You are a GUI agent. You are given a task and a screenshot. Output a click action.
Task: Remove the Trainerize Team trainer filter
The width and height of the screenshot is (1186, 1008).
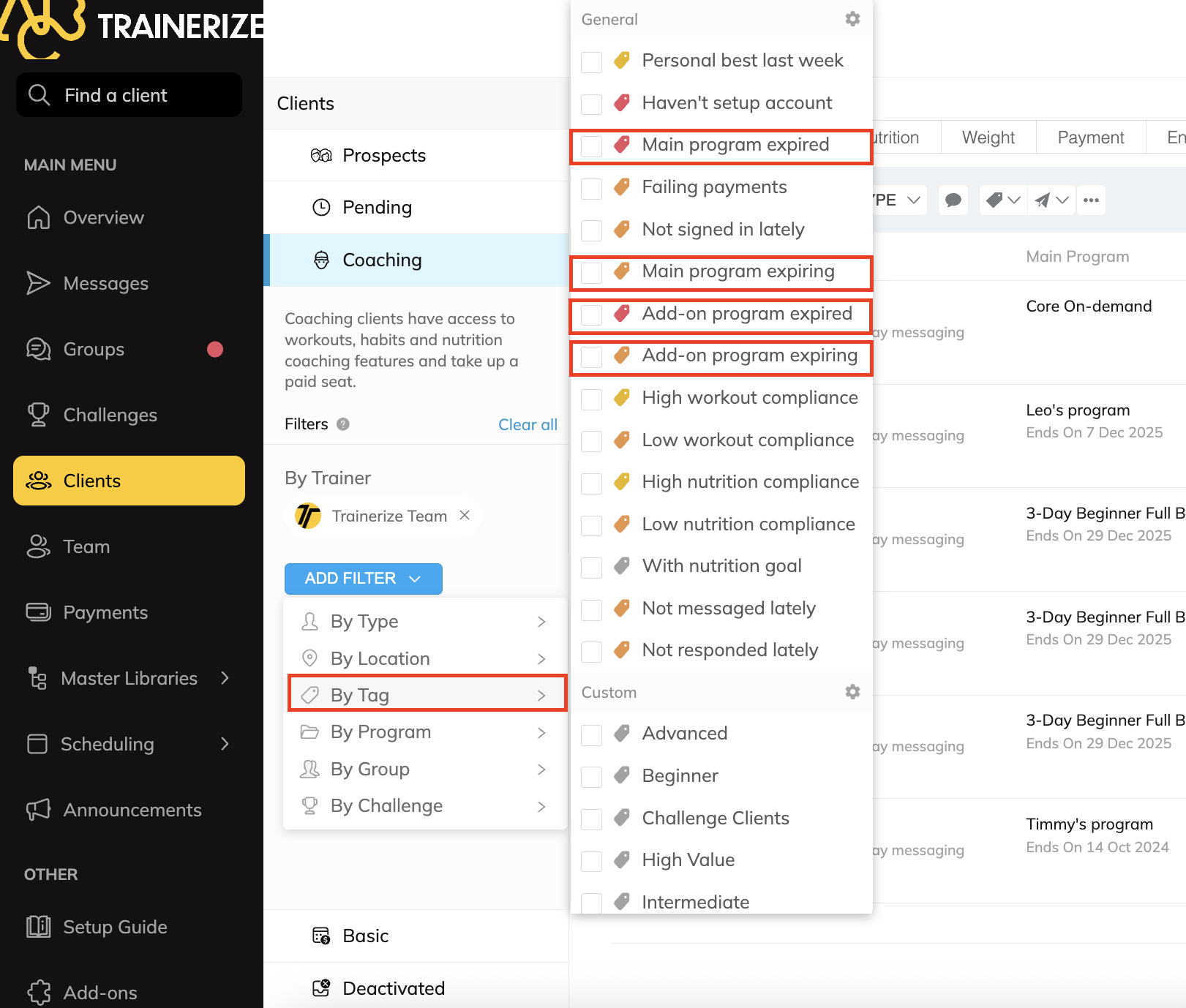click(x=465, y=516)
